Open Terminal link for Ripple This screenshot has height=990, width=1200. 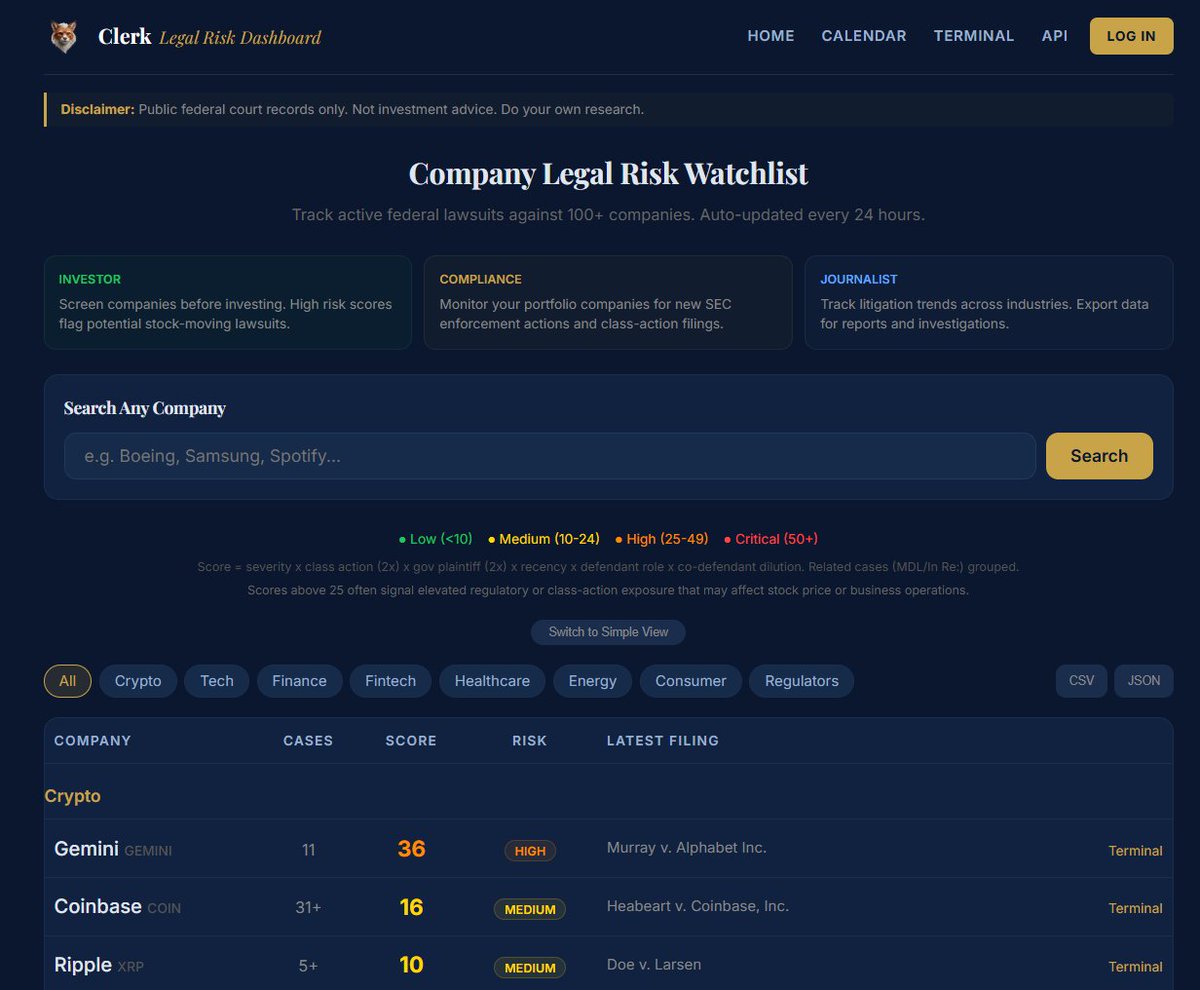point(1135,967)
